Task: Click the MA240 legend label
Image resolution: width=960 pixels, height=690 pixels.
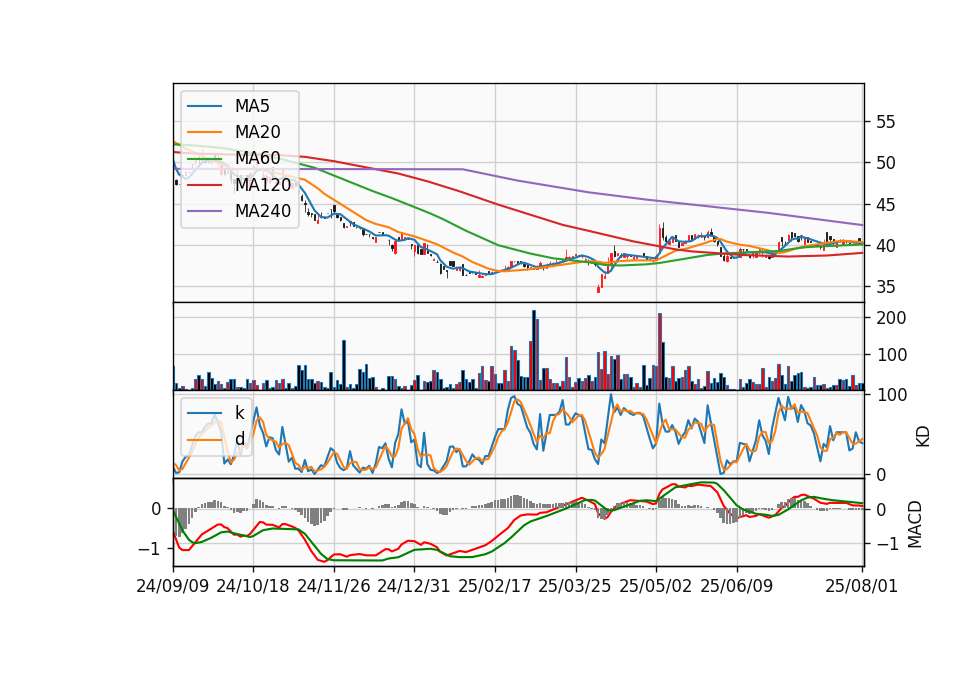Action: [263, 211]
